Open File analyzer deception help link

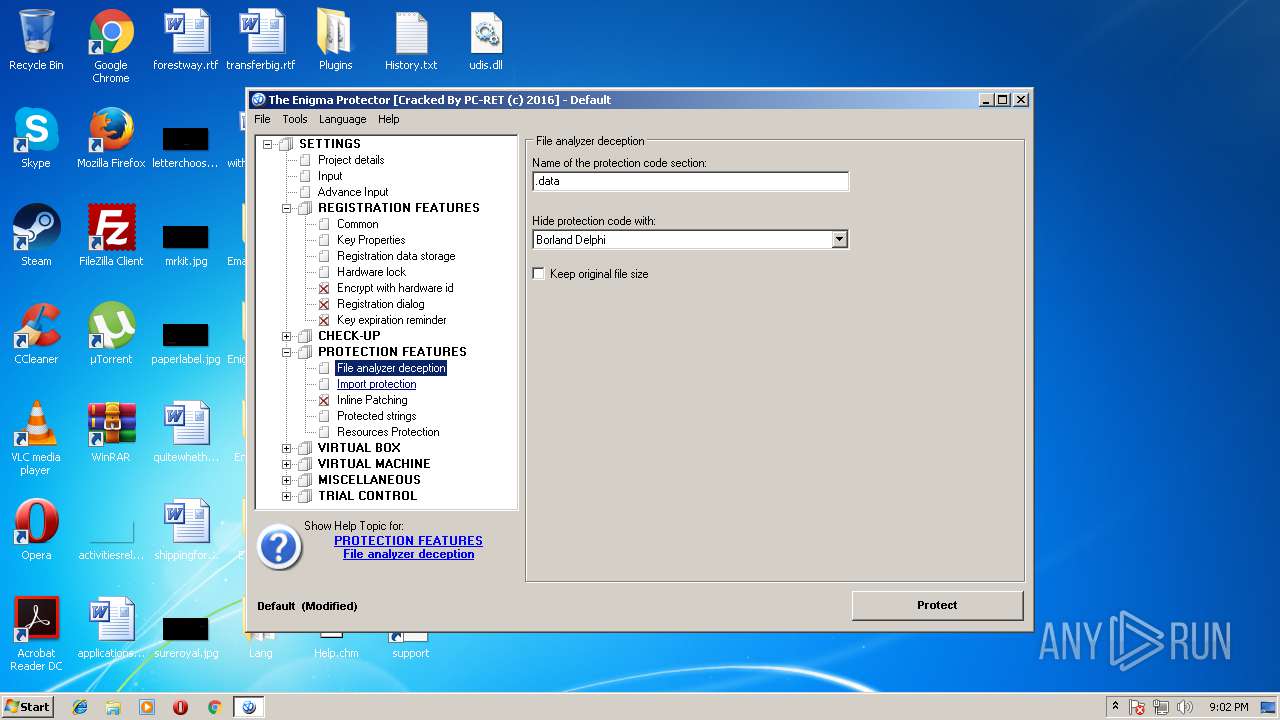[408, 554]
